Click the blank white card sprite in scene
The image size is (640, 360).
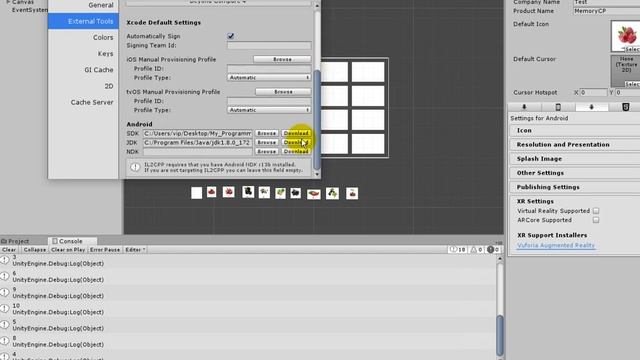pyautogui.click(x=196, y=193)
